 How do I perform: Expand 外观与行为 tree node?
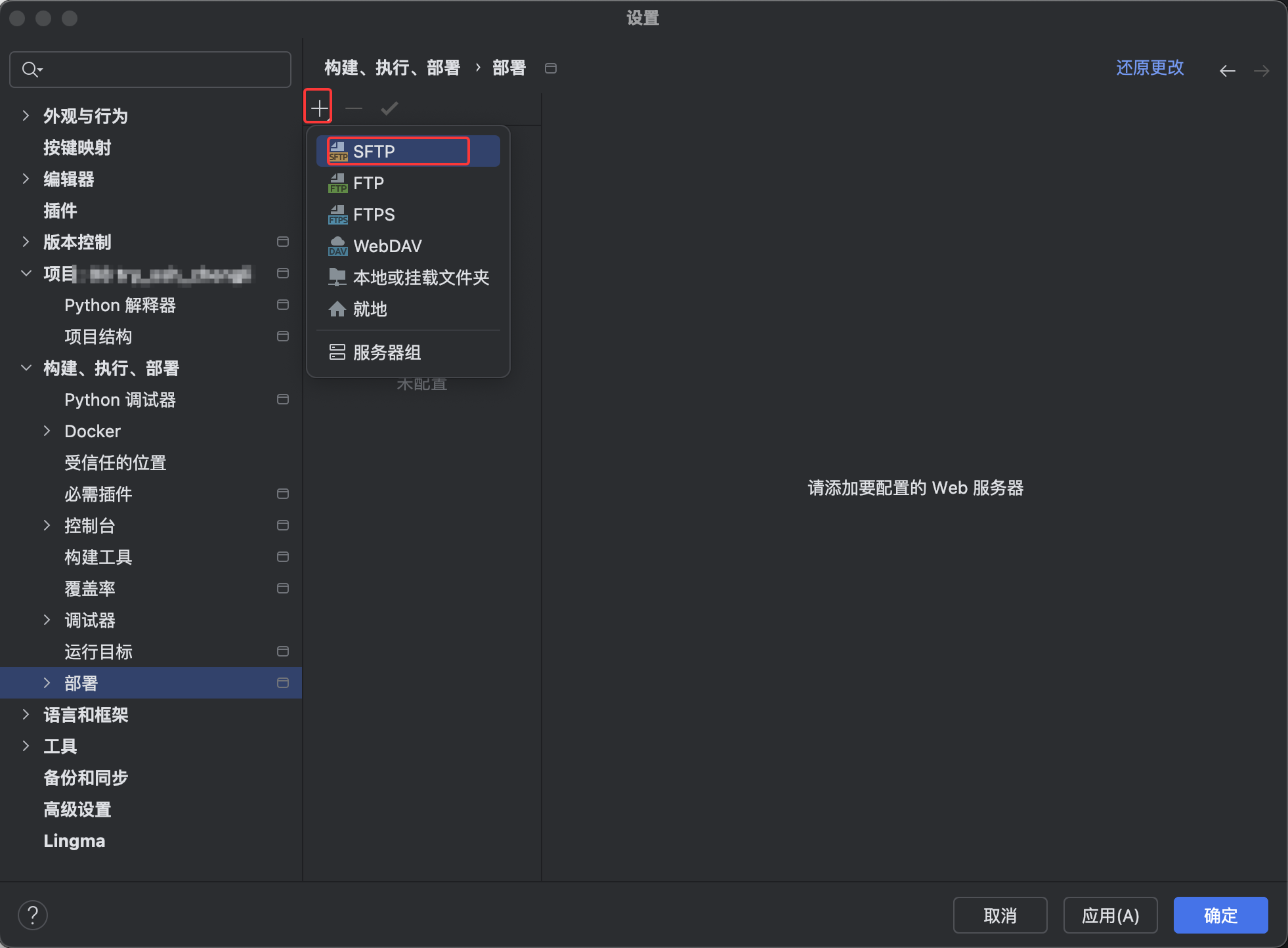(26, 116)
